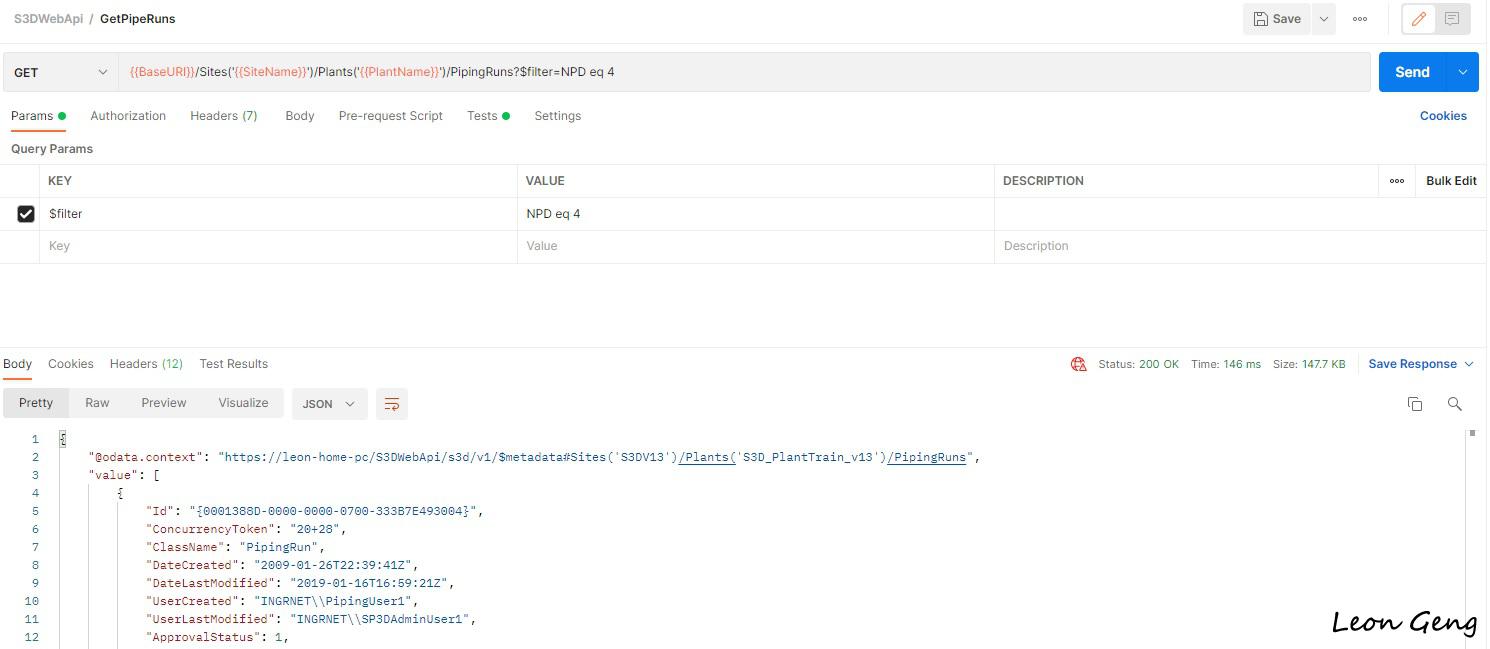This screenshot has width=1490, height=649.
Task: Click the /Plants link in odata.context
Action: point(706,457)
